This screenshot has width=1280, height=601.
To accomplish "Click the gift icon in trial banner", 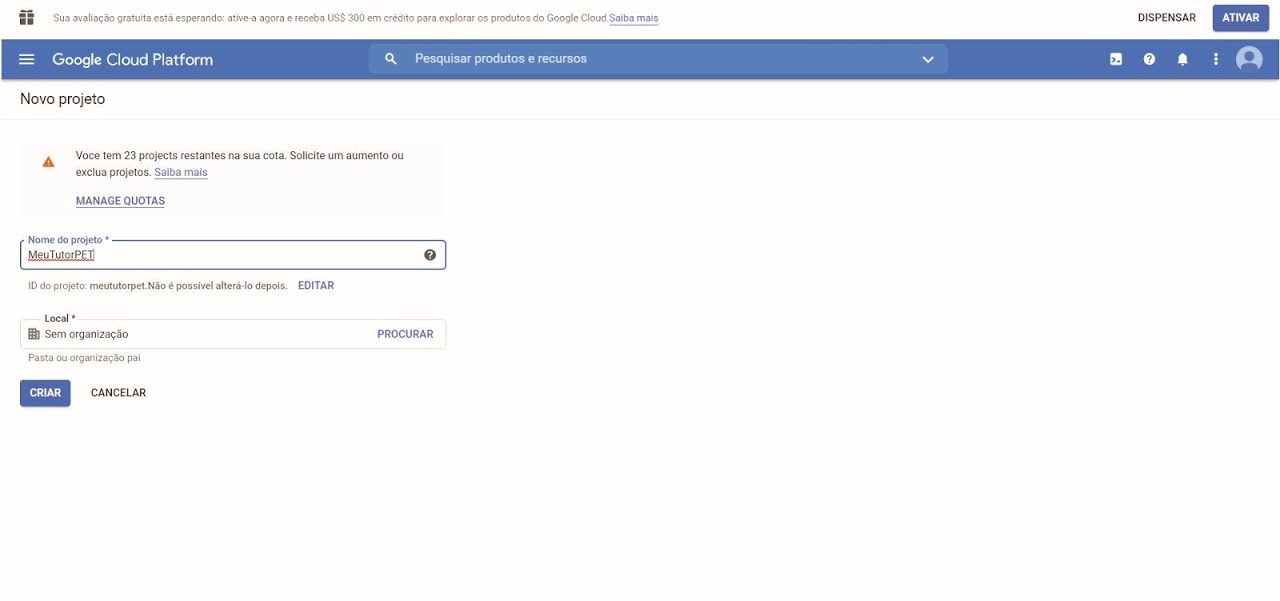I will click(x=27, y=18).
